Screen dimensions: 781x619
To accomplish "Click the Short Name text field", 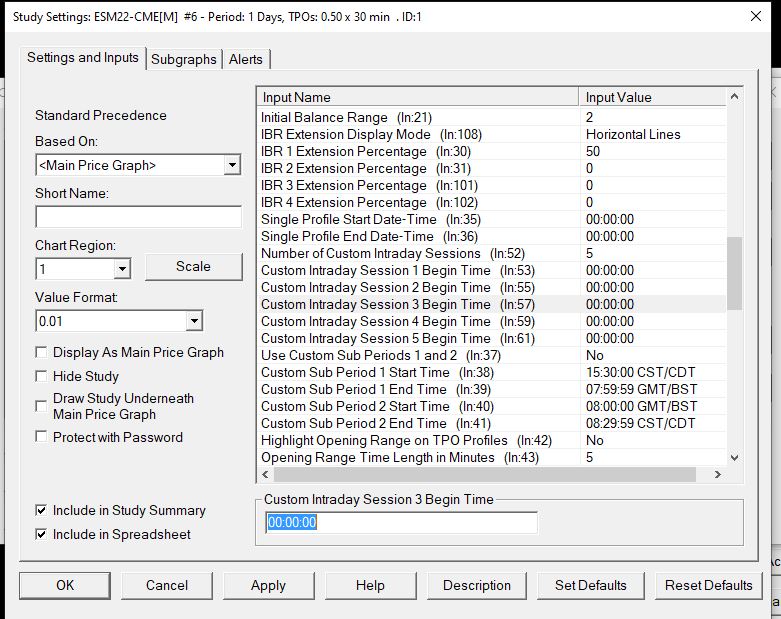I will coord(138,217).
